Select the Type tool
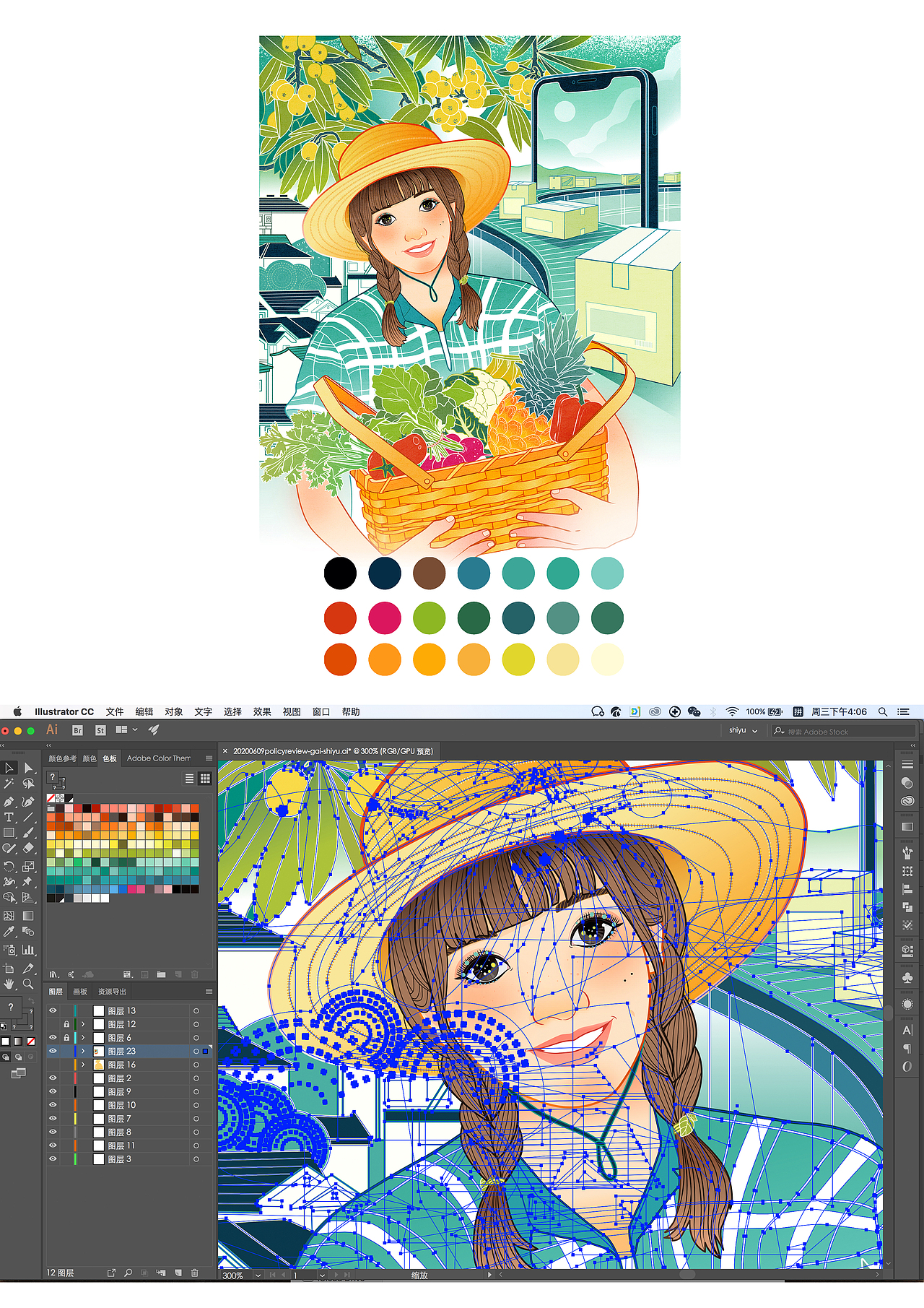 click(9, 817)
